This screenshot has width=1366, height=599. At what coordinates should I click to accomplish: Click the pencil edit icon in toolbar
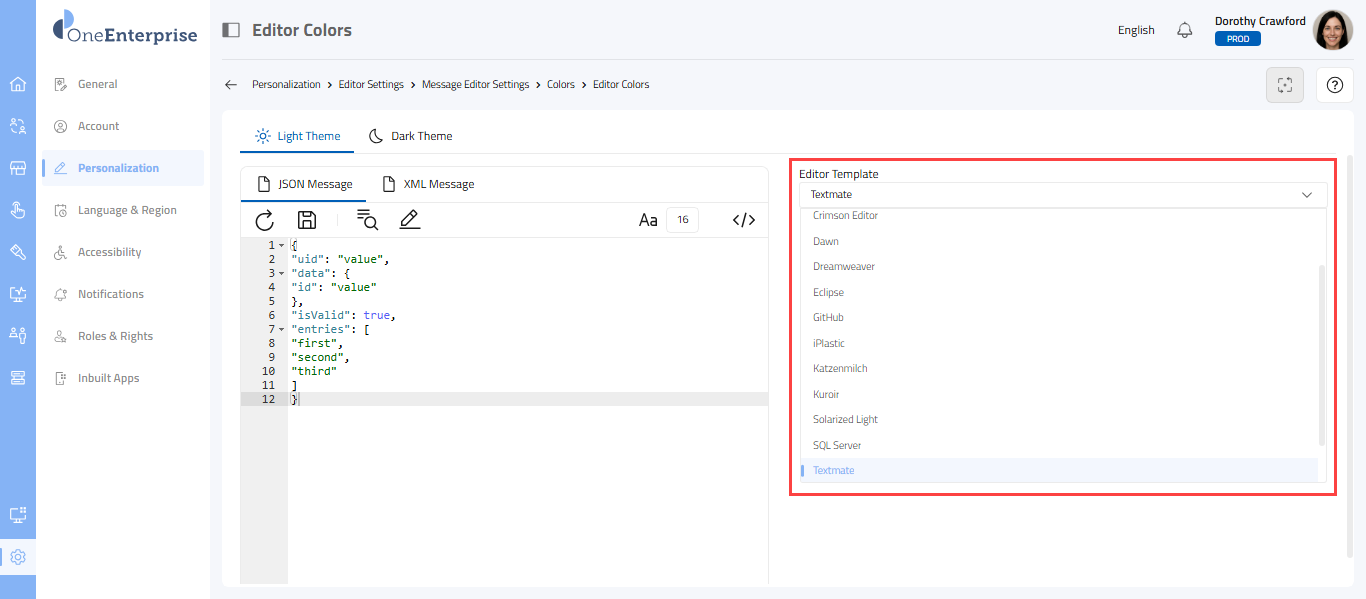pyautogui.click(x=409, y=221)
